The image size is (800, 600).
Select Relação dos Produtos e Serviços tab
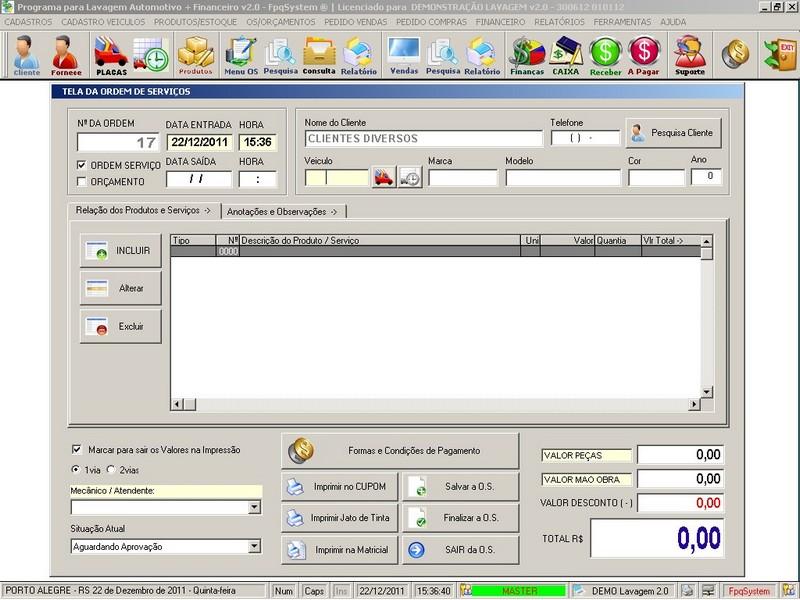pyautogui.click(x=144, y=210)
